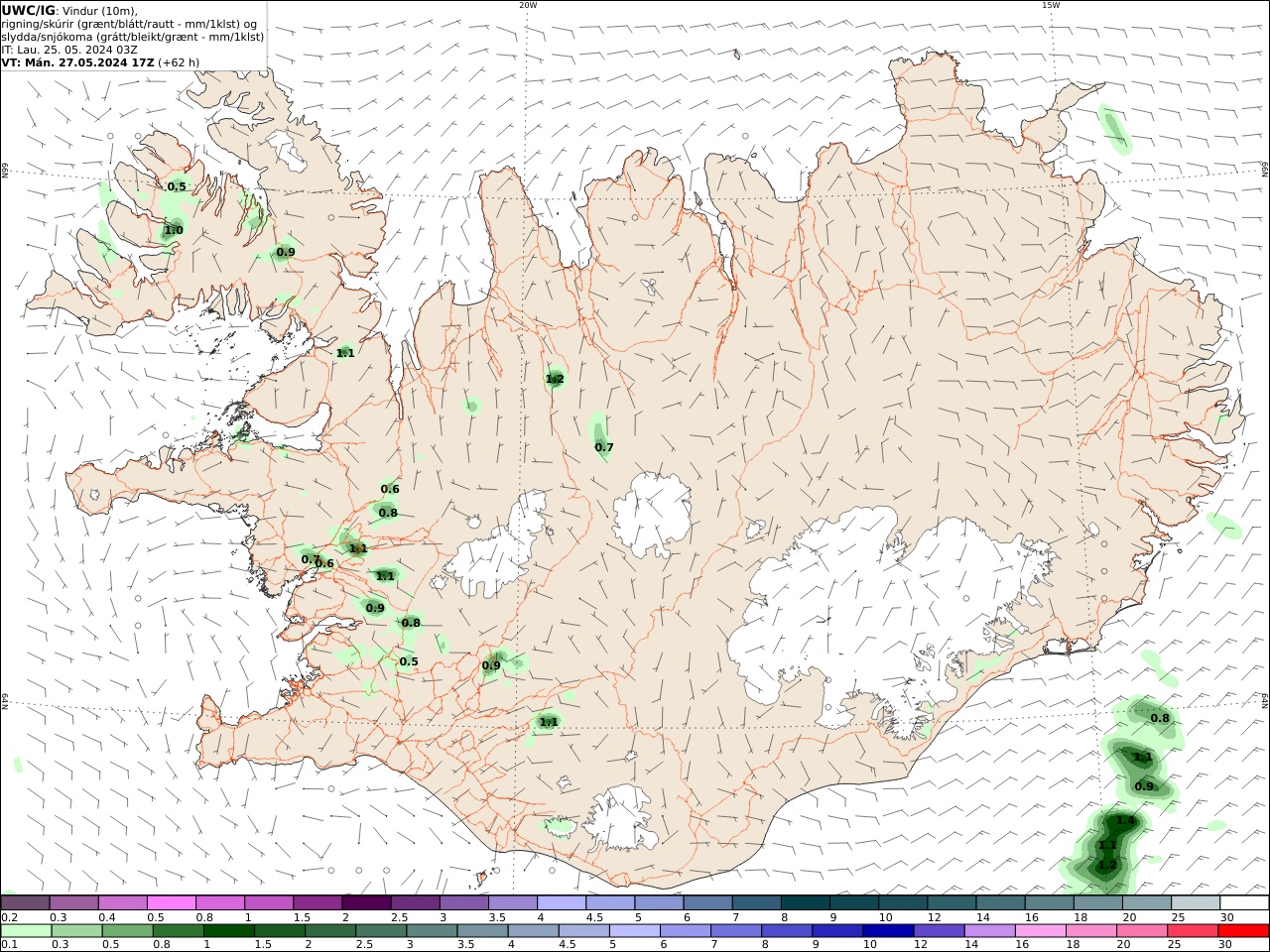Click the 20W longitude label
Image resolution: width=1270 pixels, height=952 pixels.
(528, 5)
